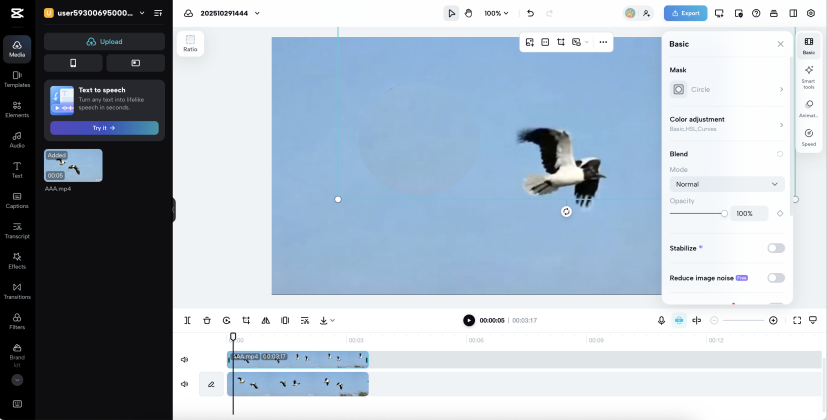Expand more sidebar items chevron
The width and height of the screenshot is (828, 420).
tap(17, 380)
